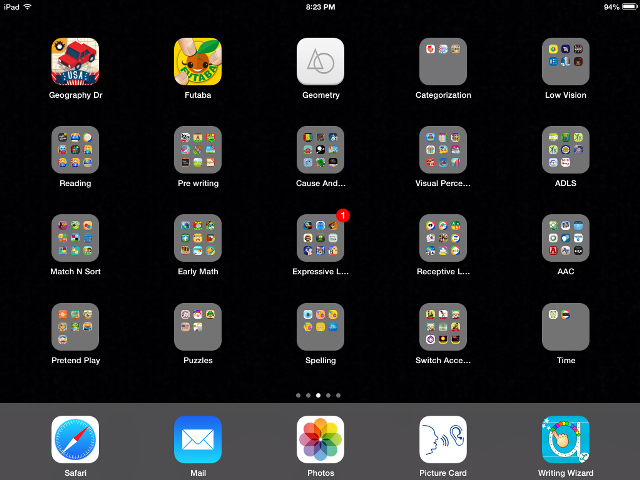Viewport: 640px width, 480px height.
Task: Open the Visual Perce... folder
Action: click(443, 150)
